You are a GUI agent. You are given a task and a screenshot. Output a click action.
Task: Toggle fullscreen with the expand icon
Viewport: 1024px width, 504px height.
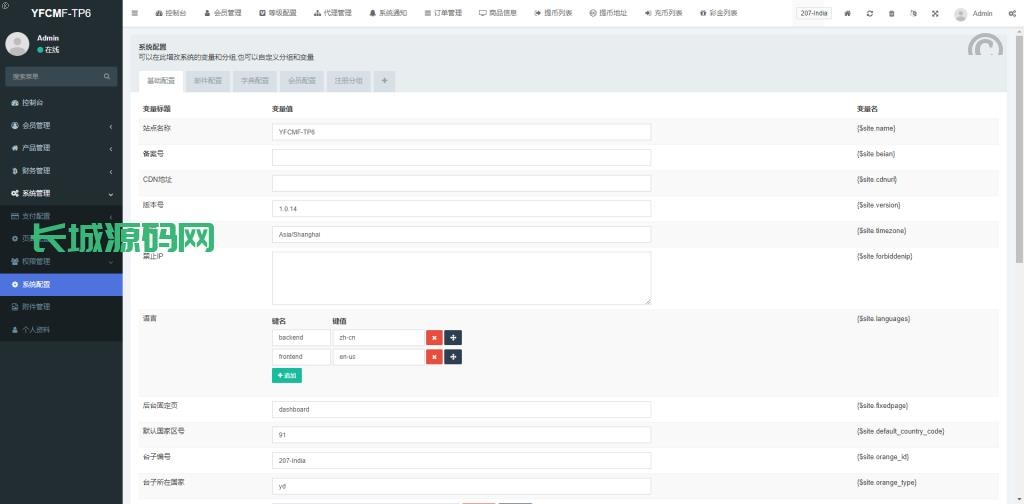(935, 14)
